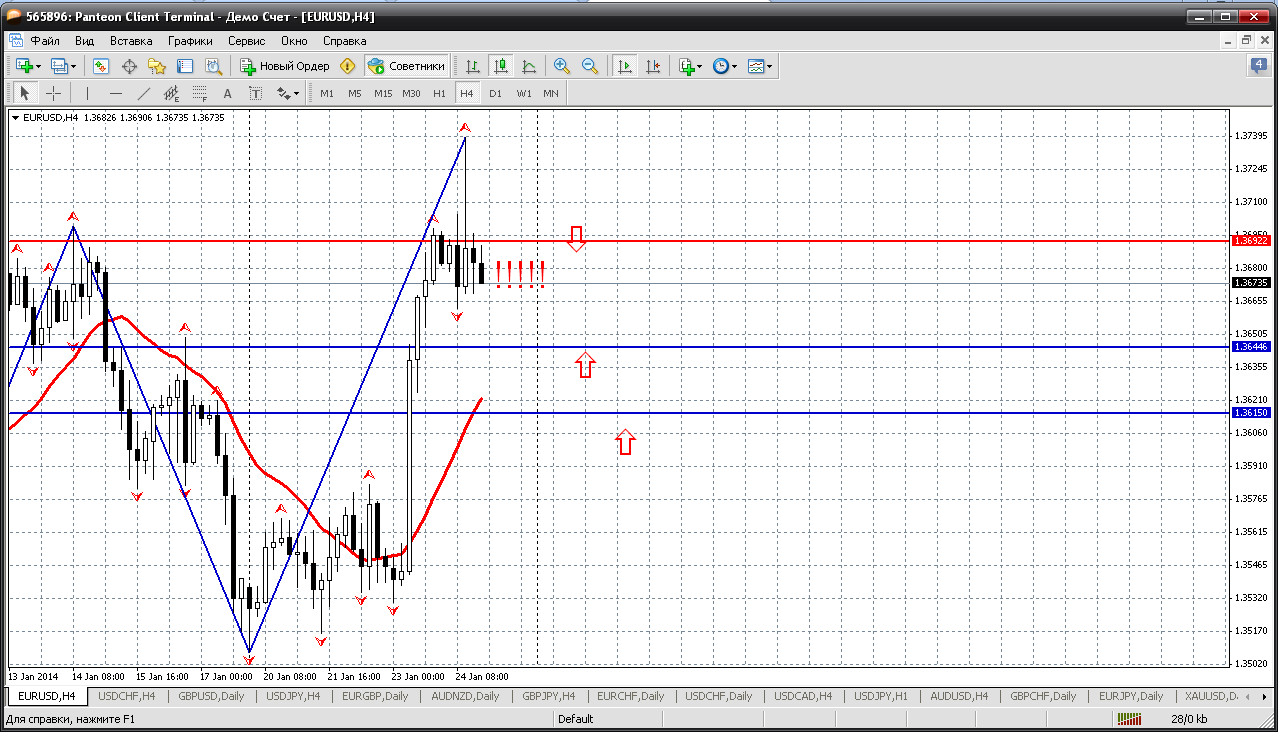Click the connection status bars icon

pyautogui.click(x=1130, y=718)
